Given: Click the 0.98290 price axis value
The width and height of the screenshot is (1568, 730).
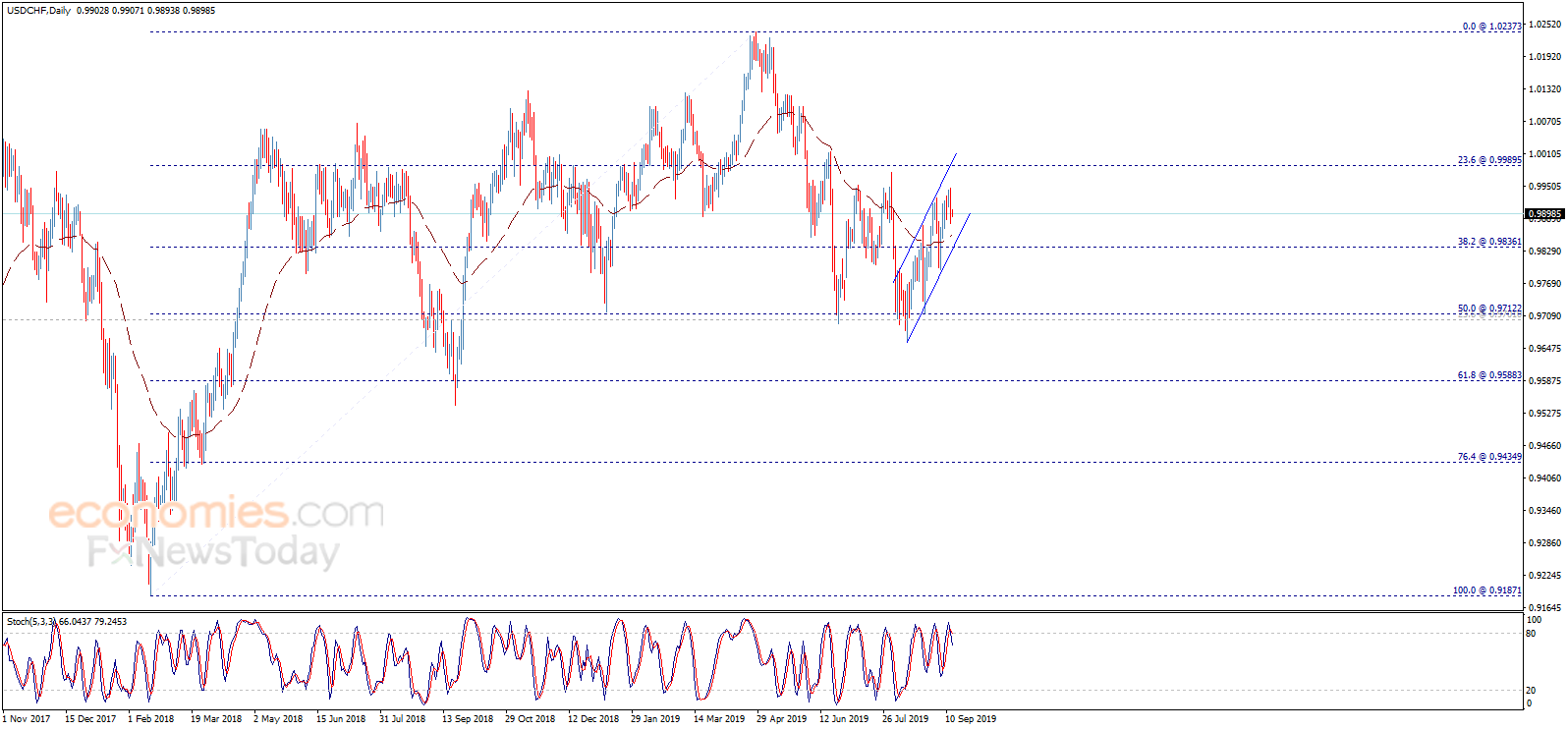Looking at the screenshot, I should click(1544, 252).
